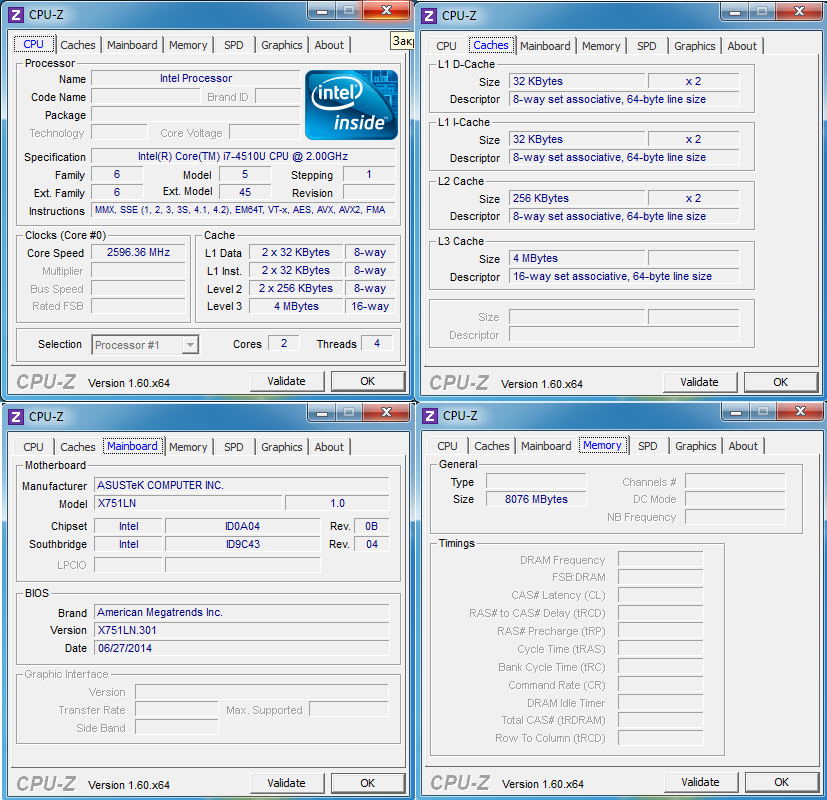
Task: Click CPU-Z title icon in Caches window
Action: tap(429, 16)
